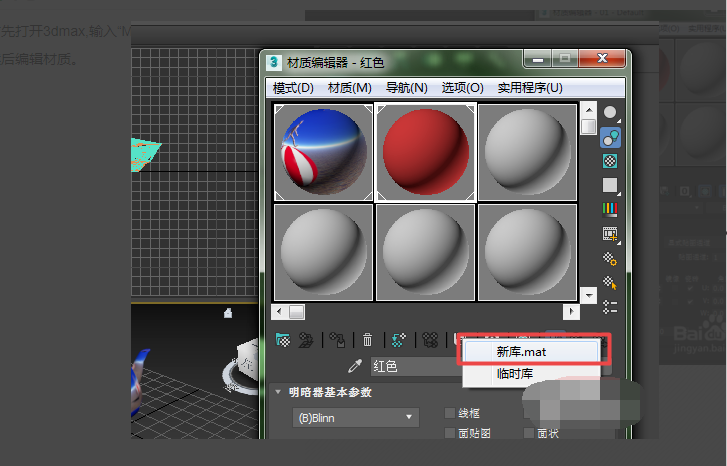Viewport: 727px width, 466px height.
Task: Click the Make Unique icon
Action: coord(430,340)
